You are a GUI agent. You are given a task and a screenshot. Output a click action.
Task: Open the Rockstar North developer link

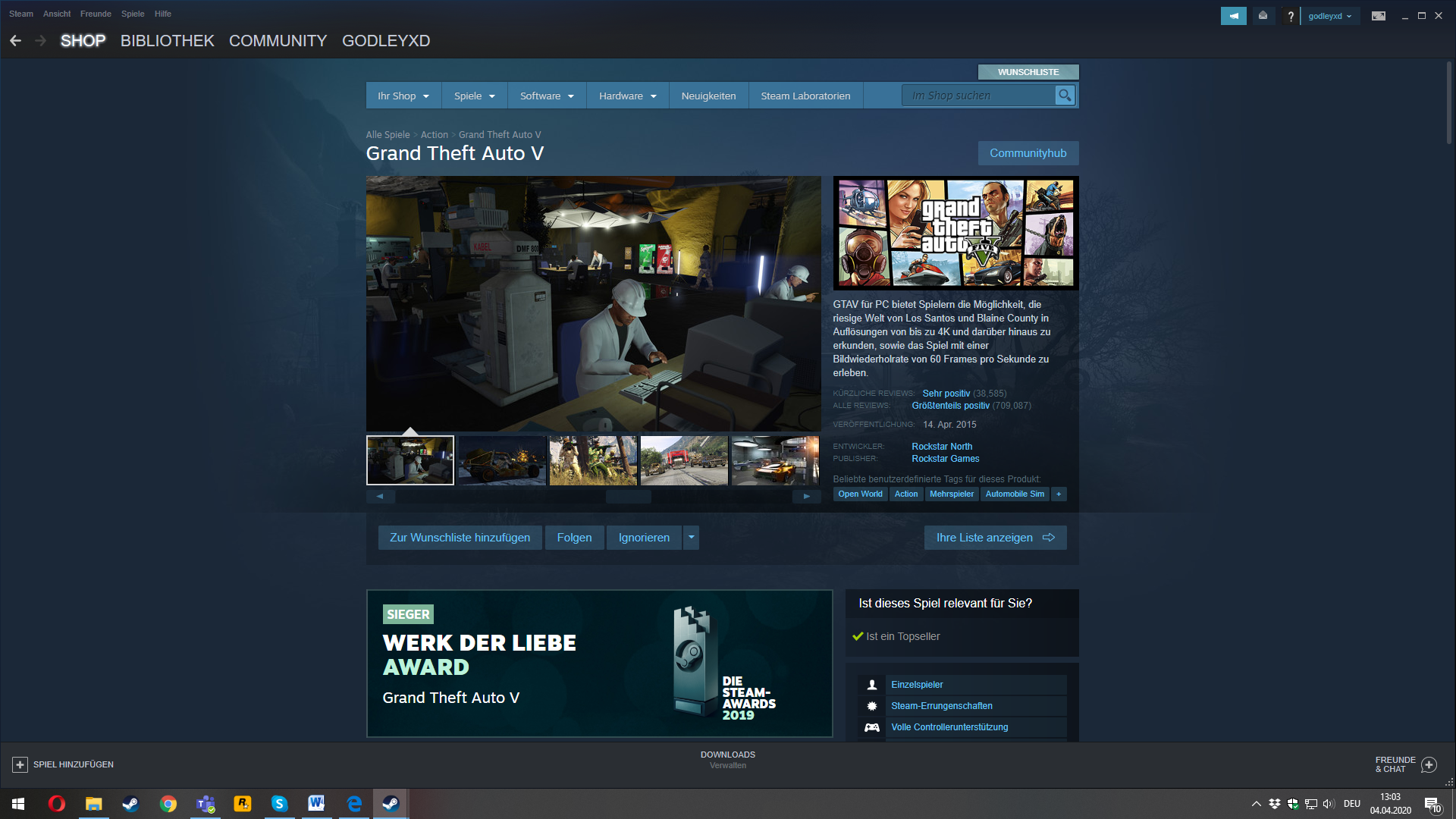point(941,447)
